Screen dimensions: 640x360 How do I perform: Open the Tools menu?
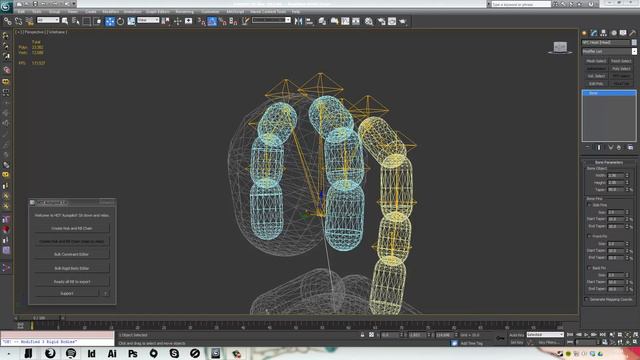[x=37, y=12]
